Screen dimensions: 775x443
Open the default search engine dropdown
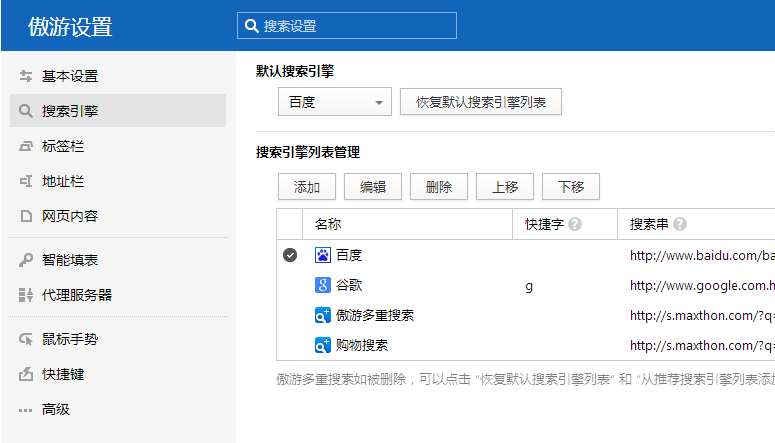[x=335, y=102]
